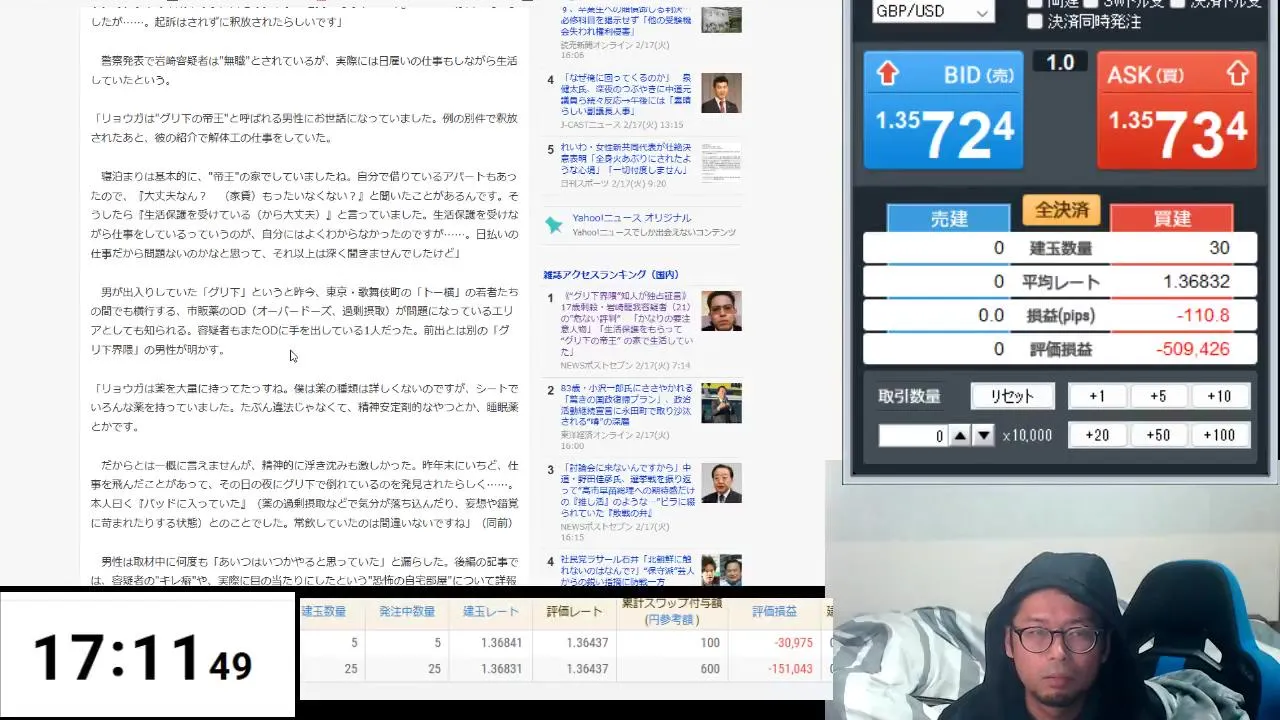The height and width of the screenshot is (720, 1280).
Task: Decrease trade quantity with down arrow stepper
Action: [x=983, y=435]
